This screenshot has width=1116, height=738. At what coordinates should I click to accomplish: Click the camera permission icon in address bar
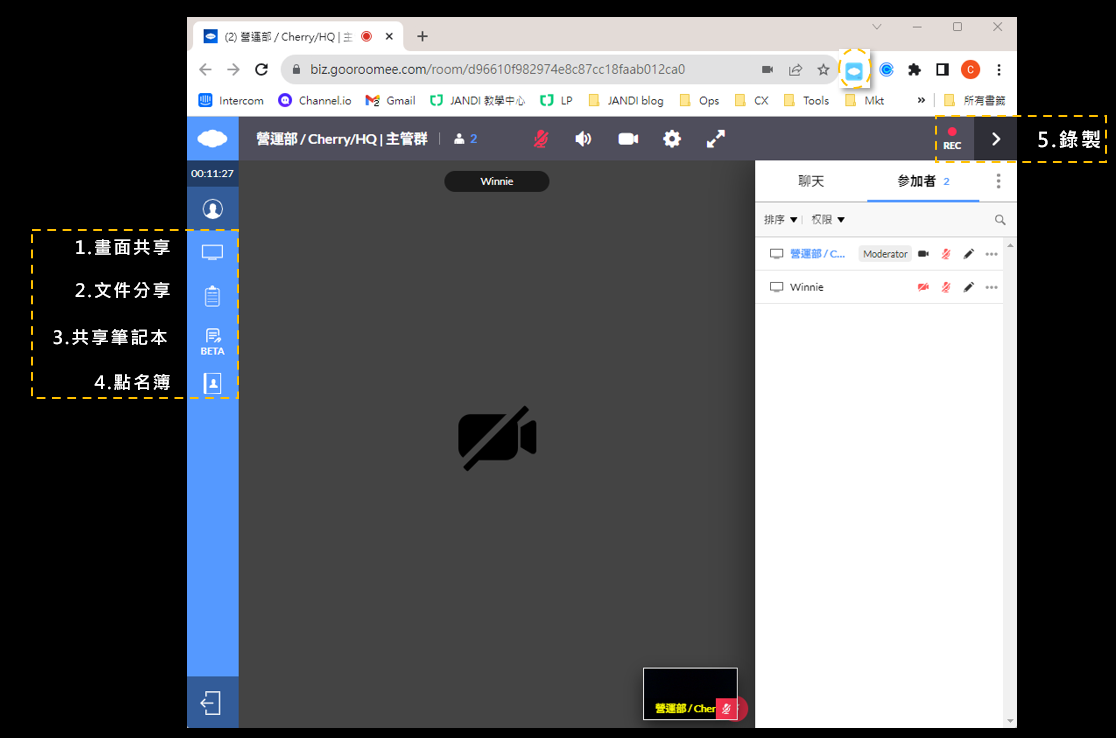(767, 70)
